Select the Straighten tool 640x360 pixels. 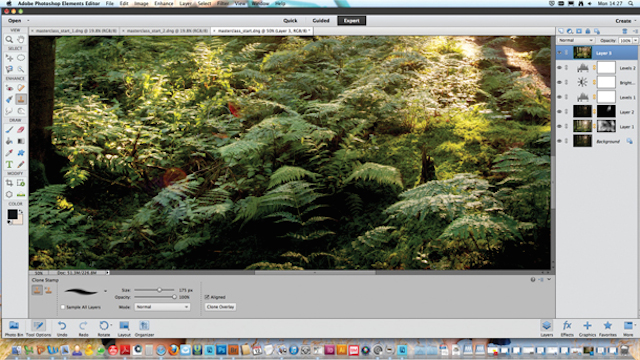click(x=21, y=194)
